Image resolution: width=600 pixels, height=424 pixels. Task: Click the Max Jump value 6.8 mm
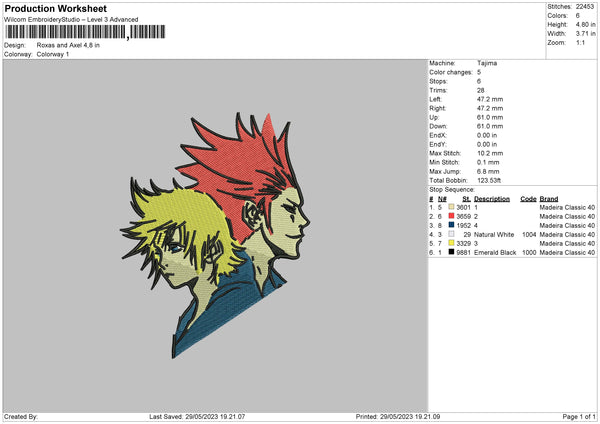click(x=488, y=171)
